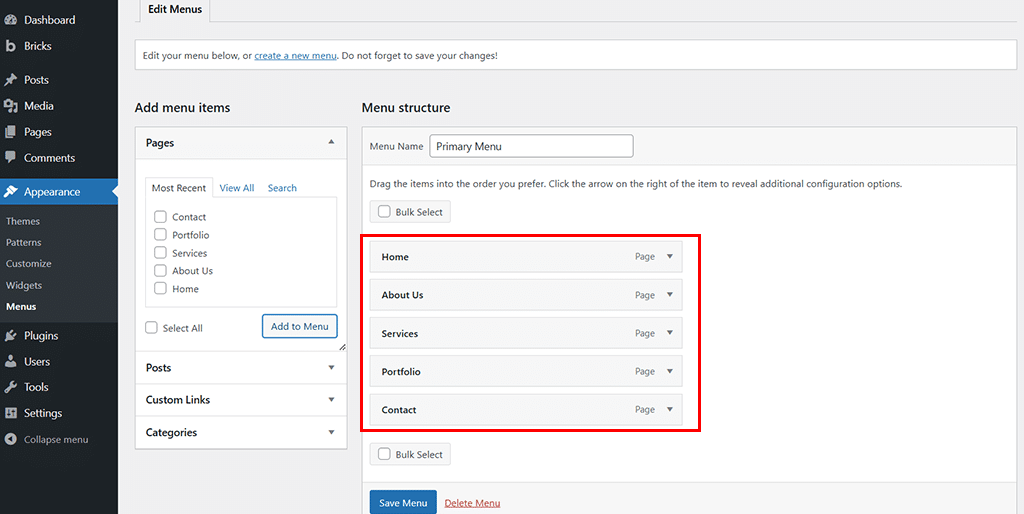Open Patterns in the Appearance submenu
Screen dimensions: 1024x514
(24, 242)
